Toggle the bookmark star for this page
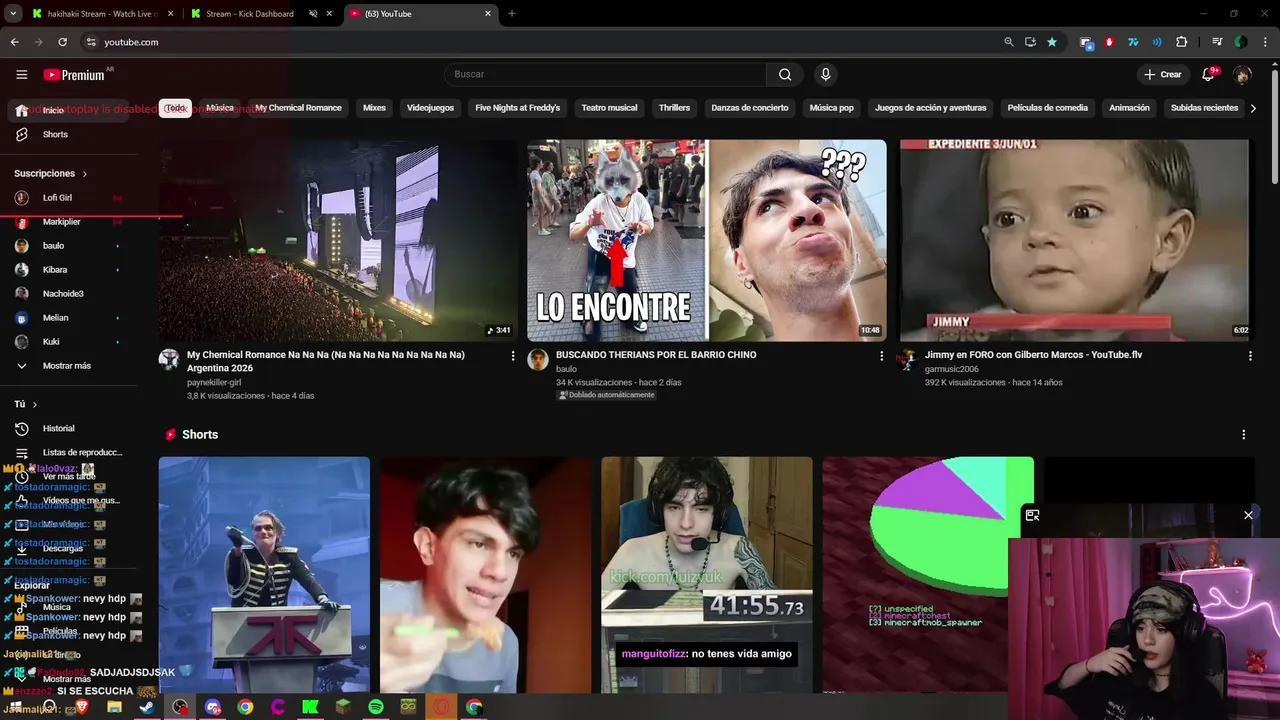 click(x=1052, y=42)
